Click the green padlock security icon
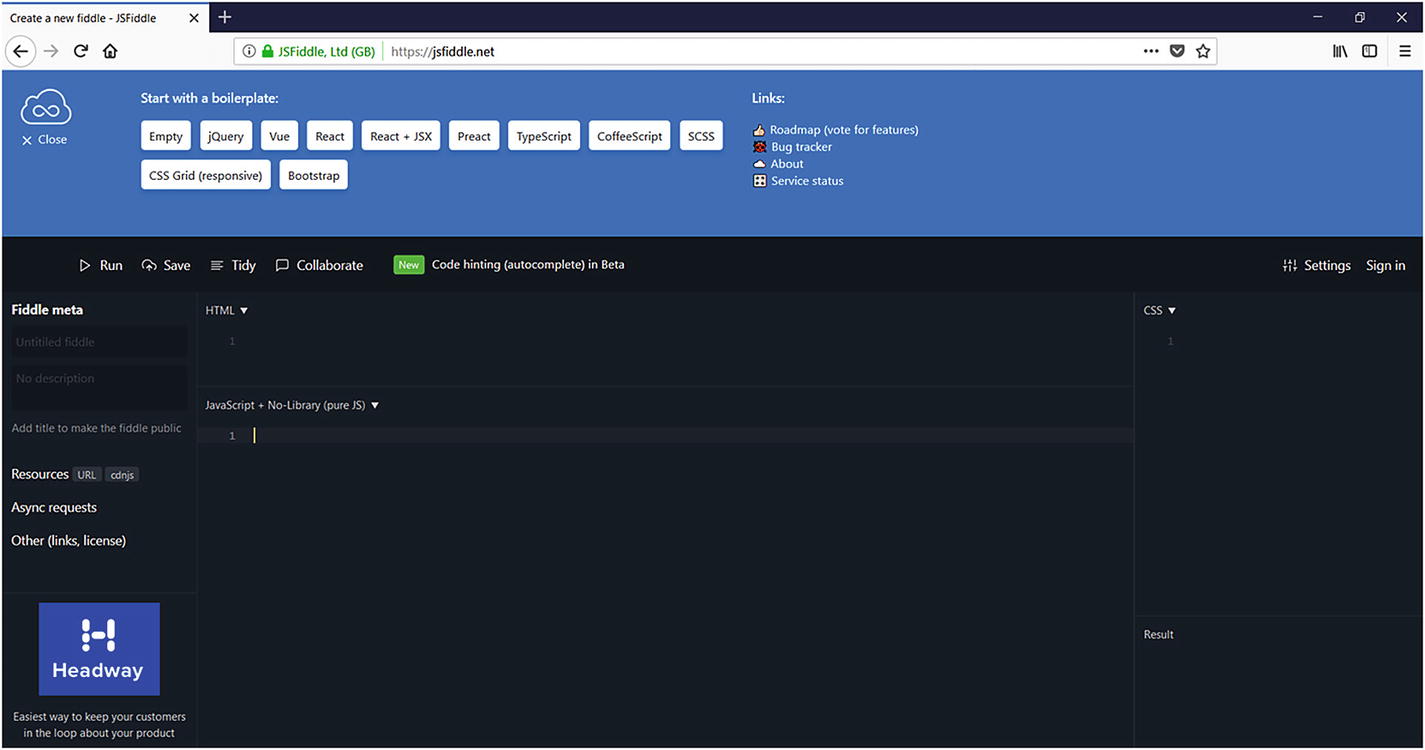This screenshot has width=1425, height=750. pyautogui.click(x=267, y=52)
